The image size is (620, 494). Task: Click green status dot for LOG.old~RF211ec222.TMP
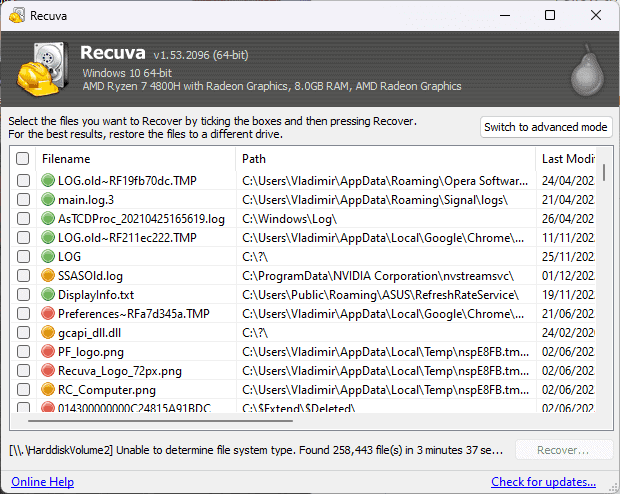coord(48,237)
